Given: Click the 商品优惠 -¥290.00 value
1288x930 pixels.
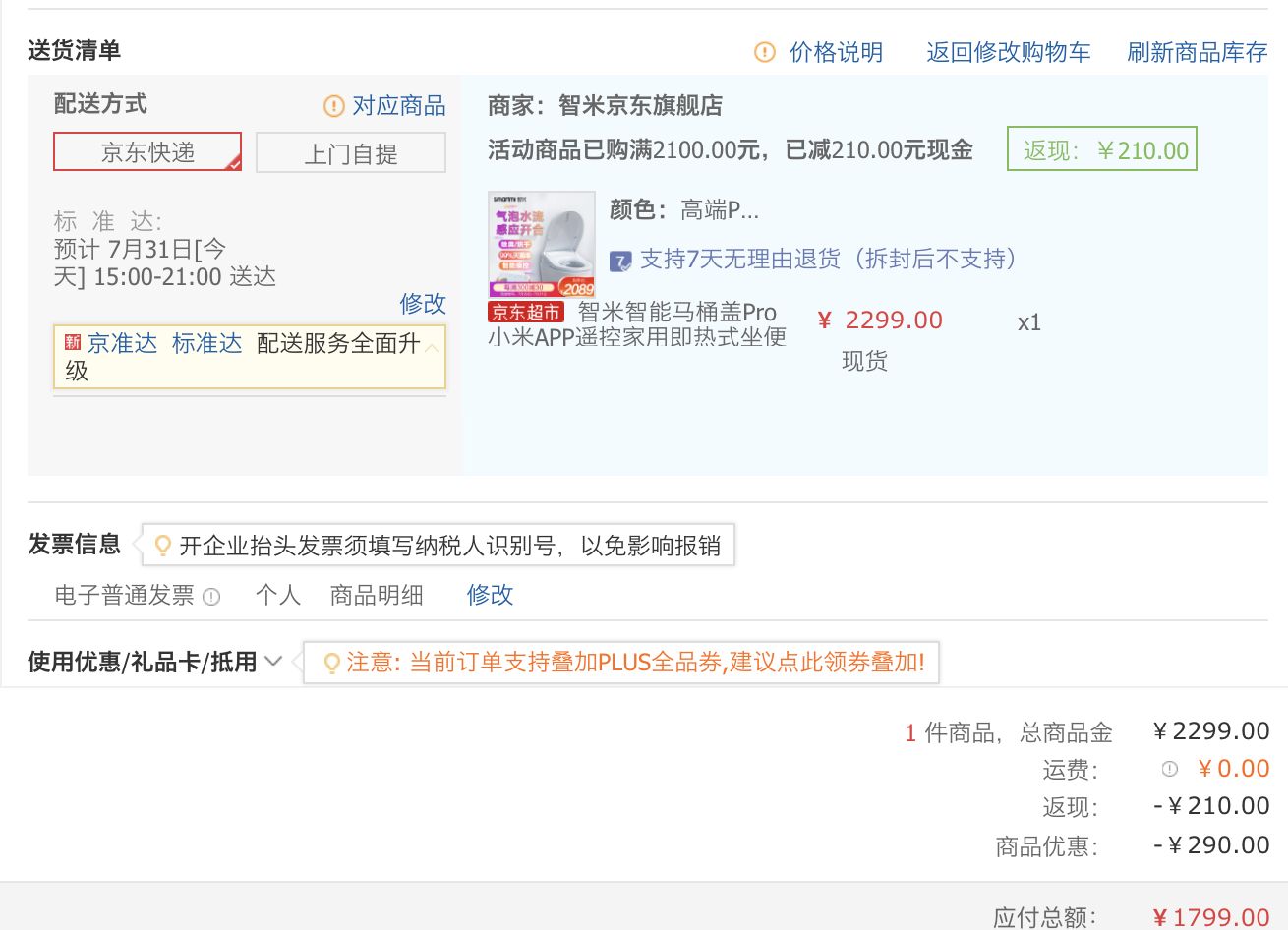Looking at the screenshot, I should click(x=1211, y=845).
